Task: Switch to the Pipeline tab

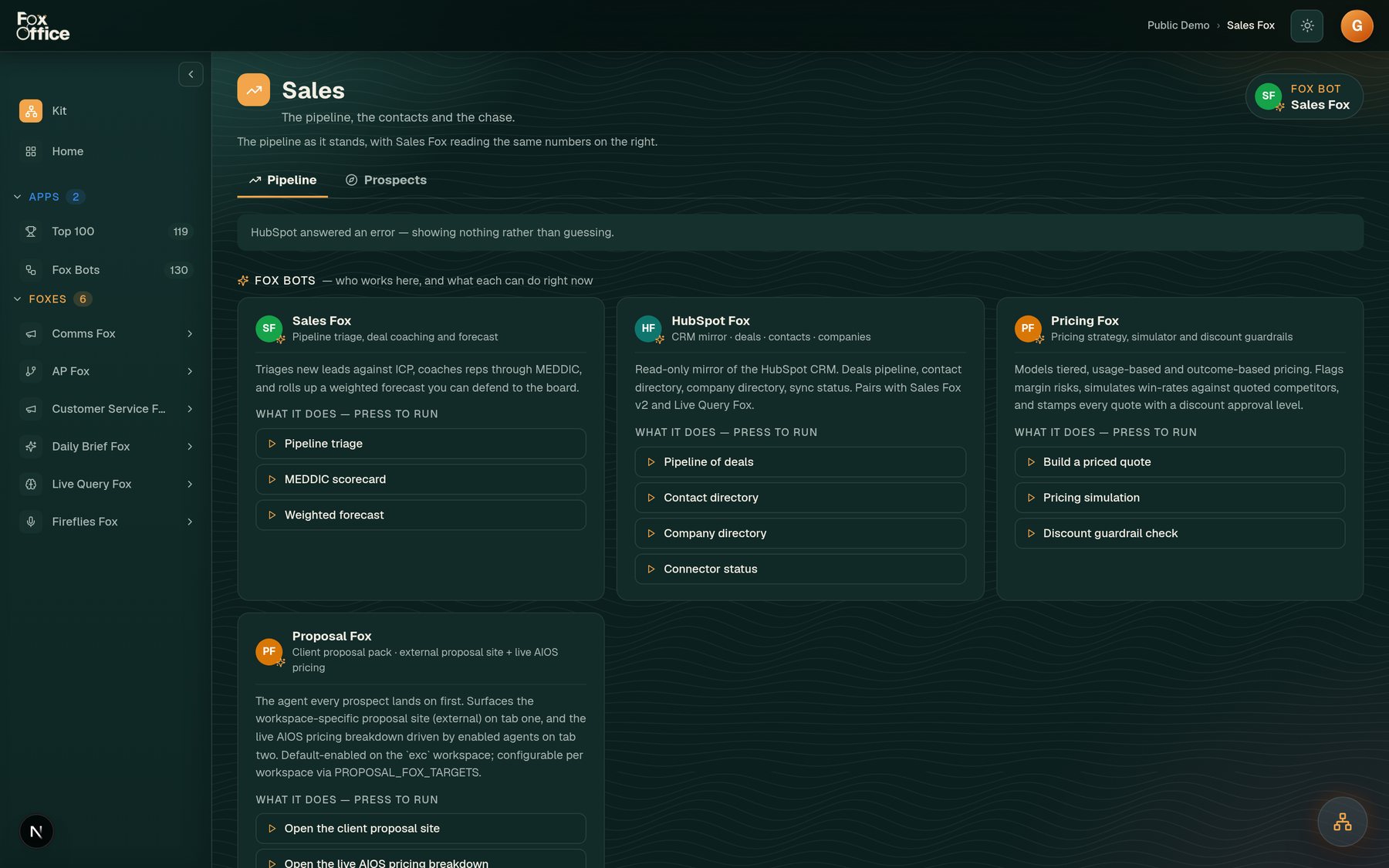Action: click(282, 181)
